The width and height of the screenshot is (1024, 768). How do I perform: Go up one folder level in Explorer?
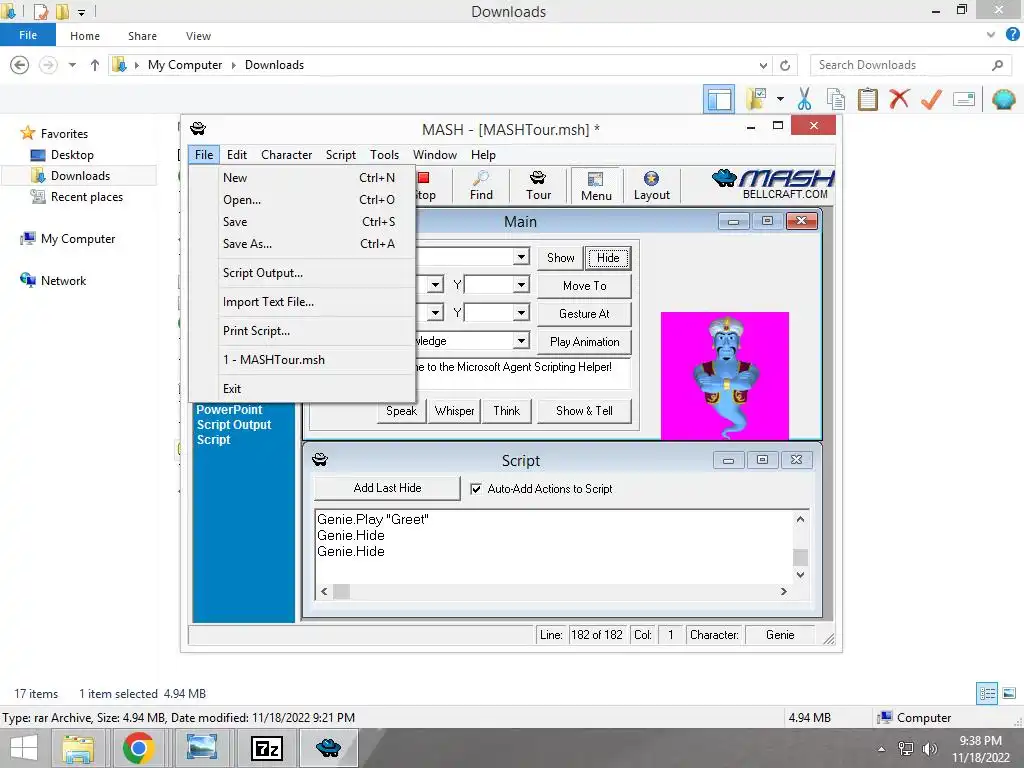(x=95, y=65)
